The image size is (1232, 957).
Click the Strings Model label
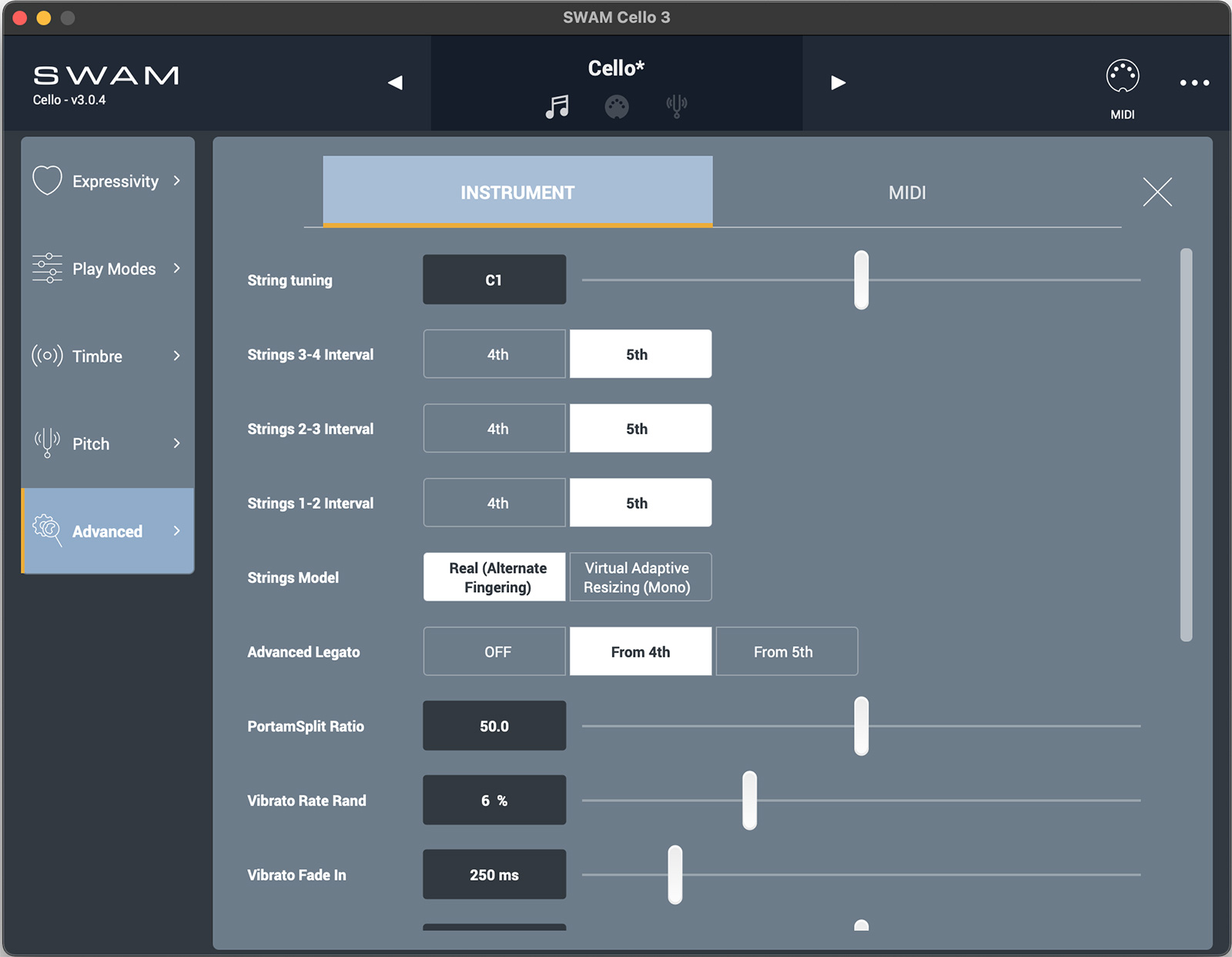[x=293, y=577]
